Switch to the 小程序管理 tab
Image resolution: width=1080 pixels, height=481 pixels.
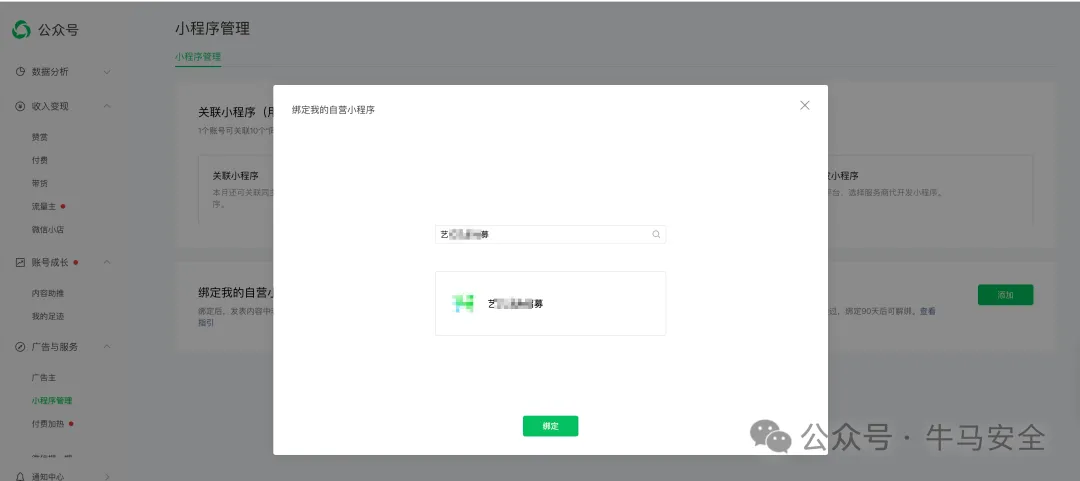[198, 57]
